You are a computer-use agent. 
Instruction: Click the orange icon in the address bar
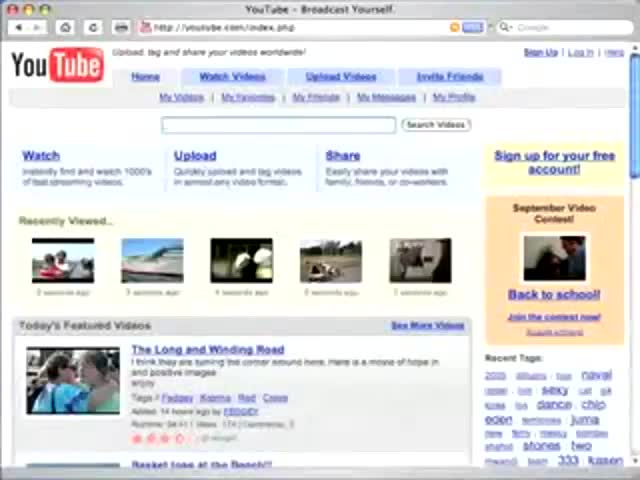coord(455,27)
